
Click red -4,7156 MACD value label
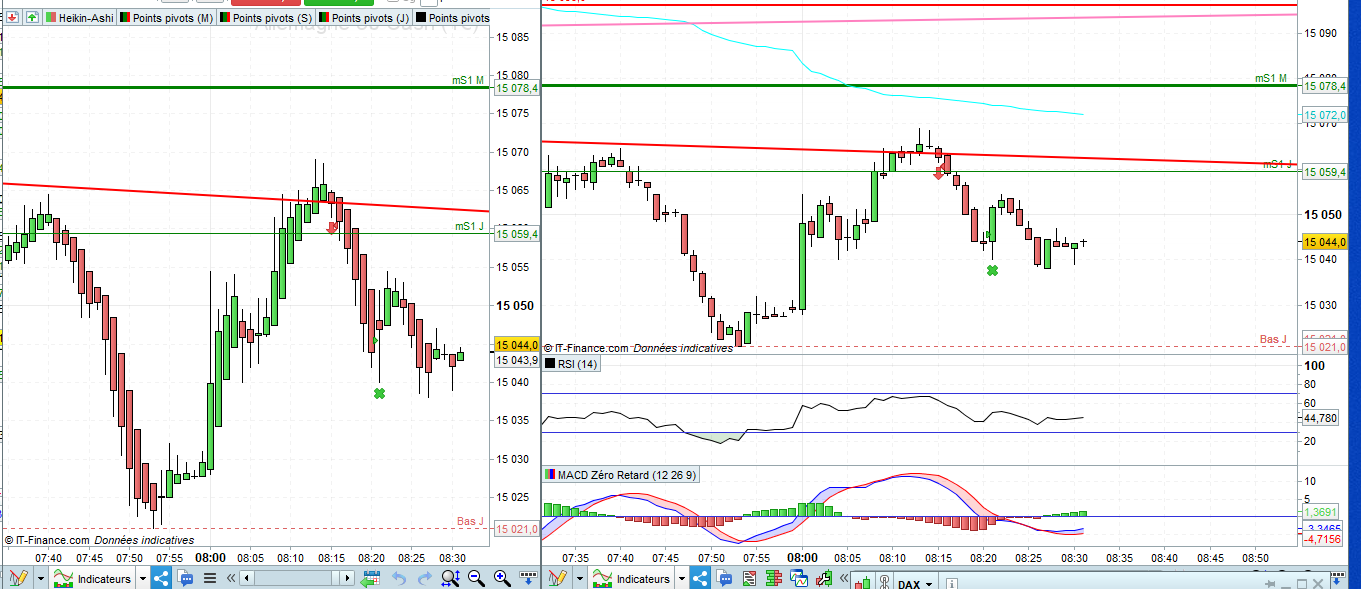pos(1321,539)
